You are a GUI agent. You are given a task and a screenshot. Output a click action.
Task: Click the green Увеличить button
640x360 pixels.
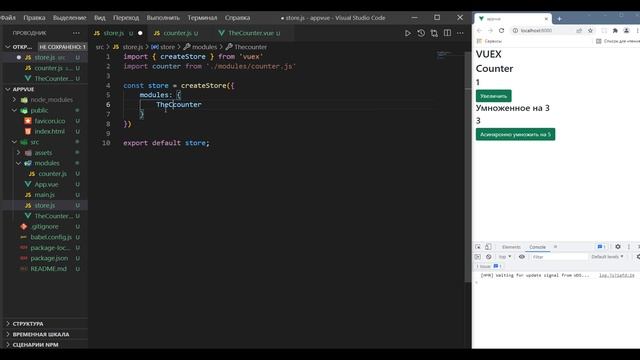(493, 96)
